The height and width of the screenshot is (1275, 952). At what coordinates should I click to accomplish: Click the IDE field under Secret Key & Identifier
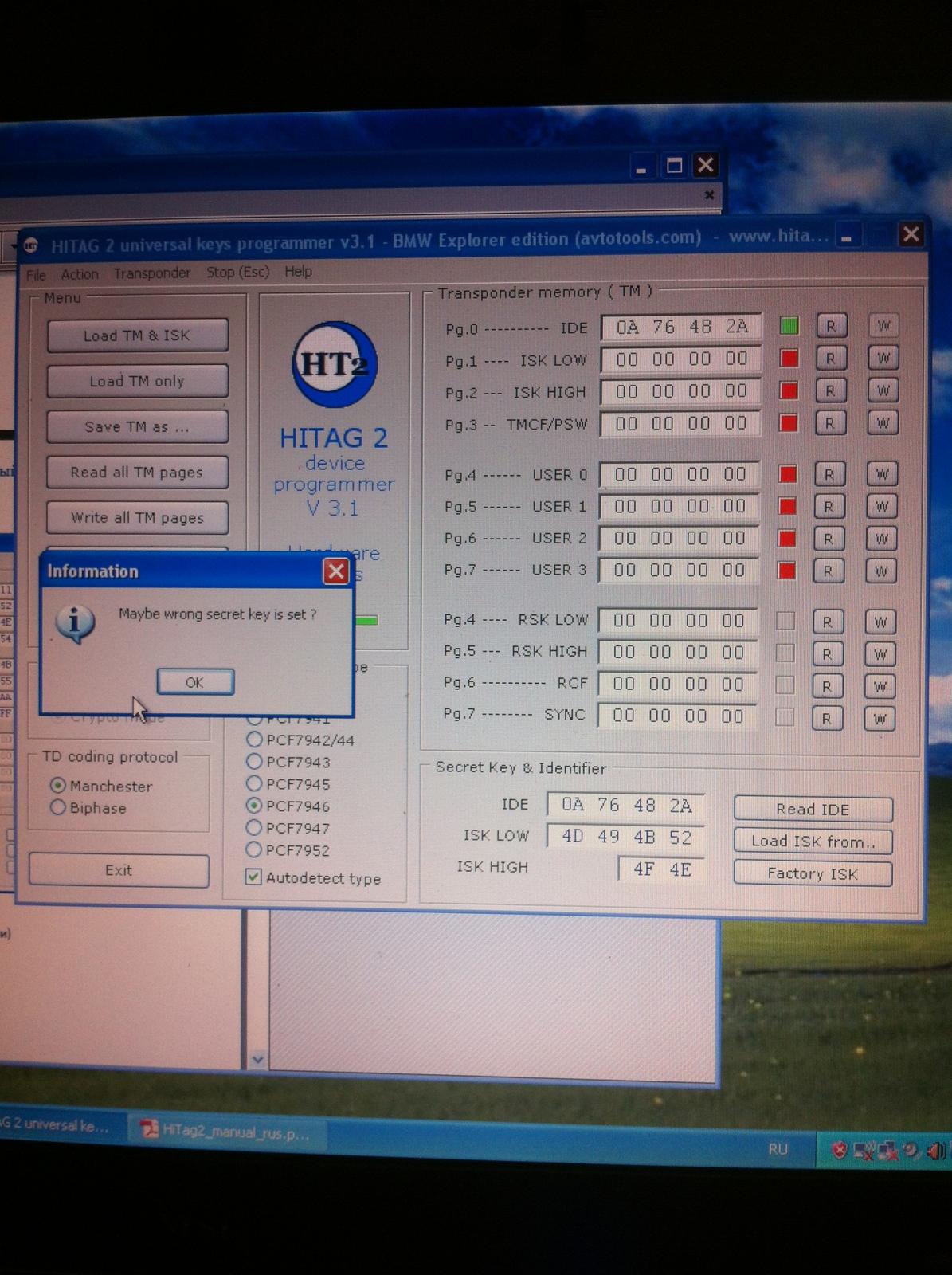click(x=626, y=805)
